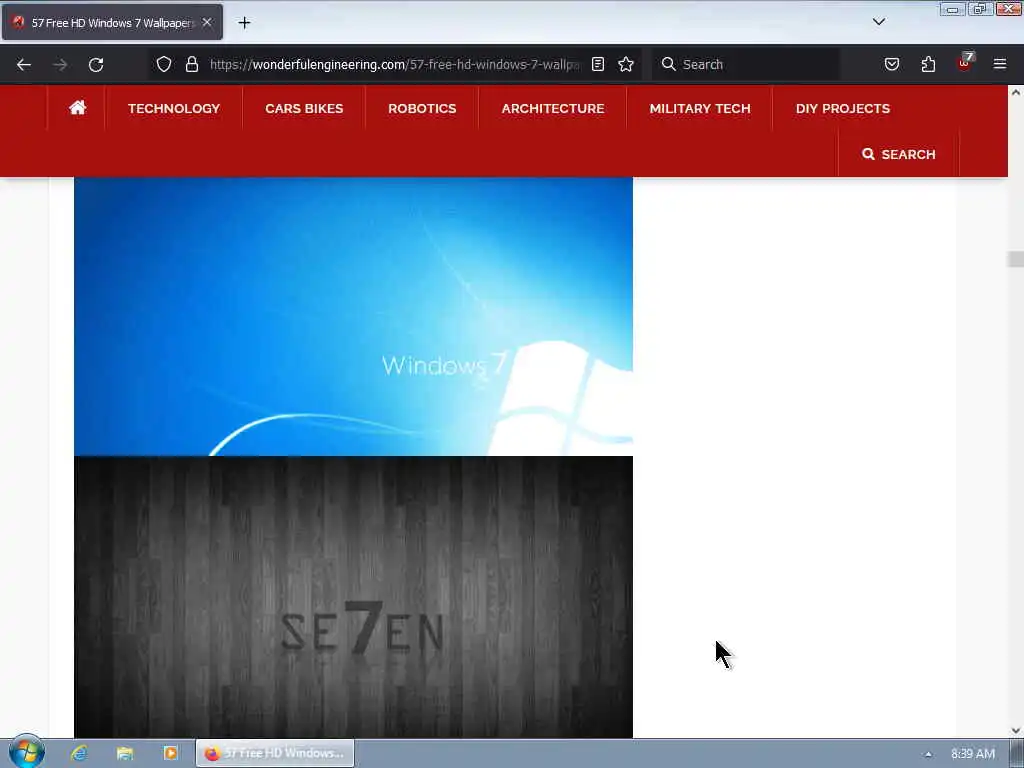
Task: Expand the list all tabs chevron
Action: coord(879,22)
